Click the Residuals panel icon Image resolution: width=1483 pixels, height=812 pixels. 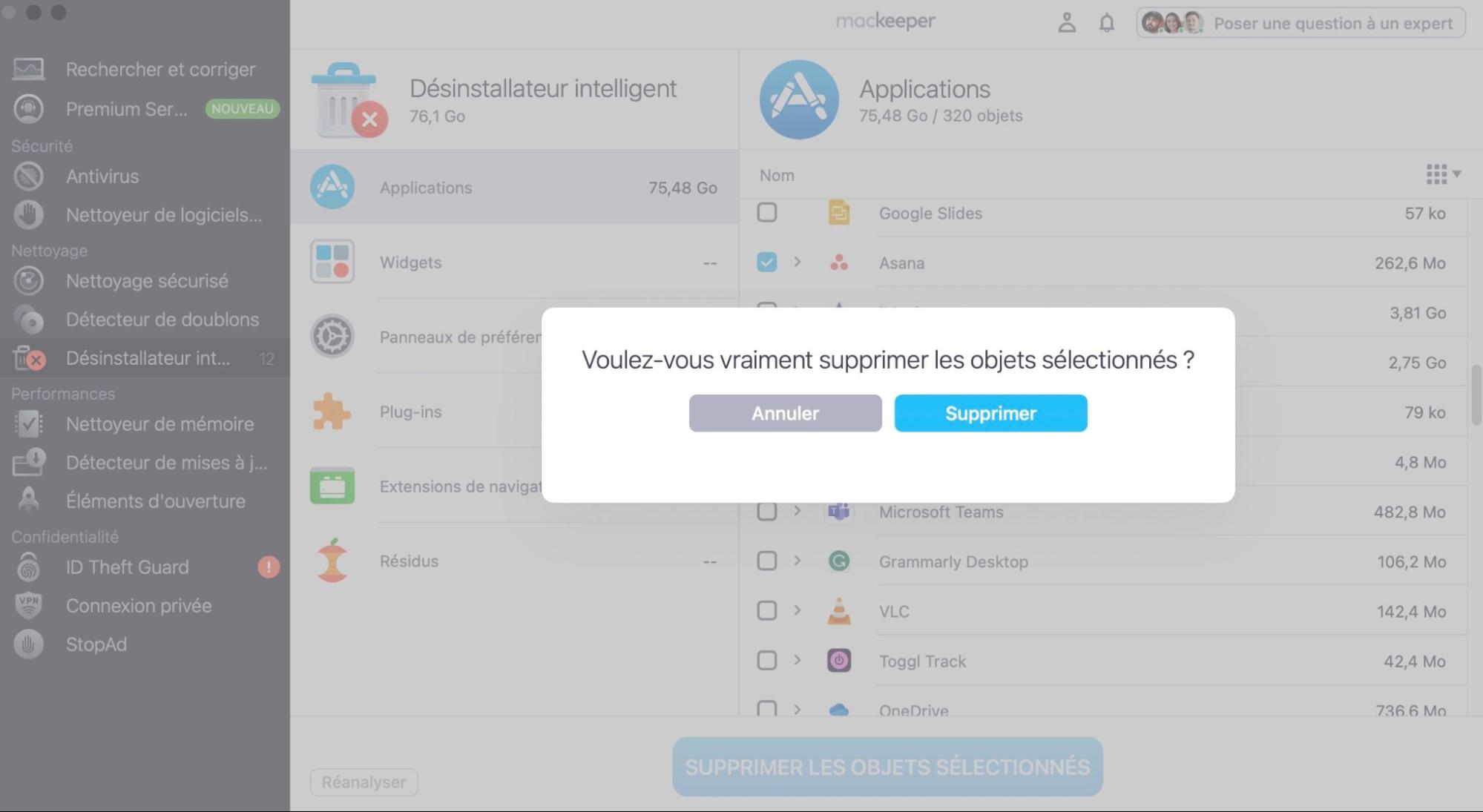[332, 560]
